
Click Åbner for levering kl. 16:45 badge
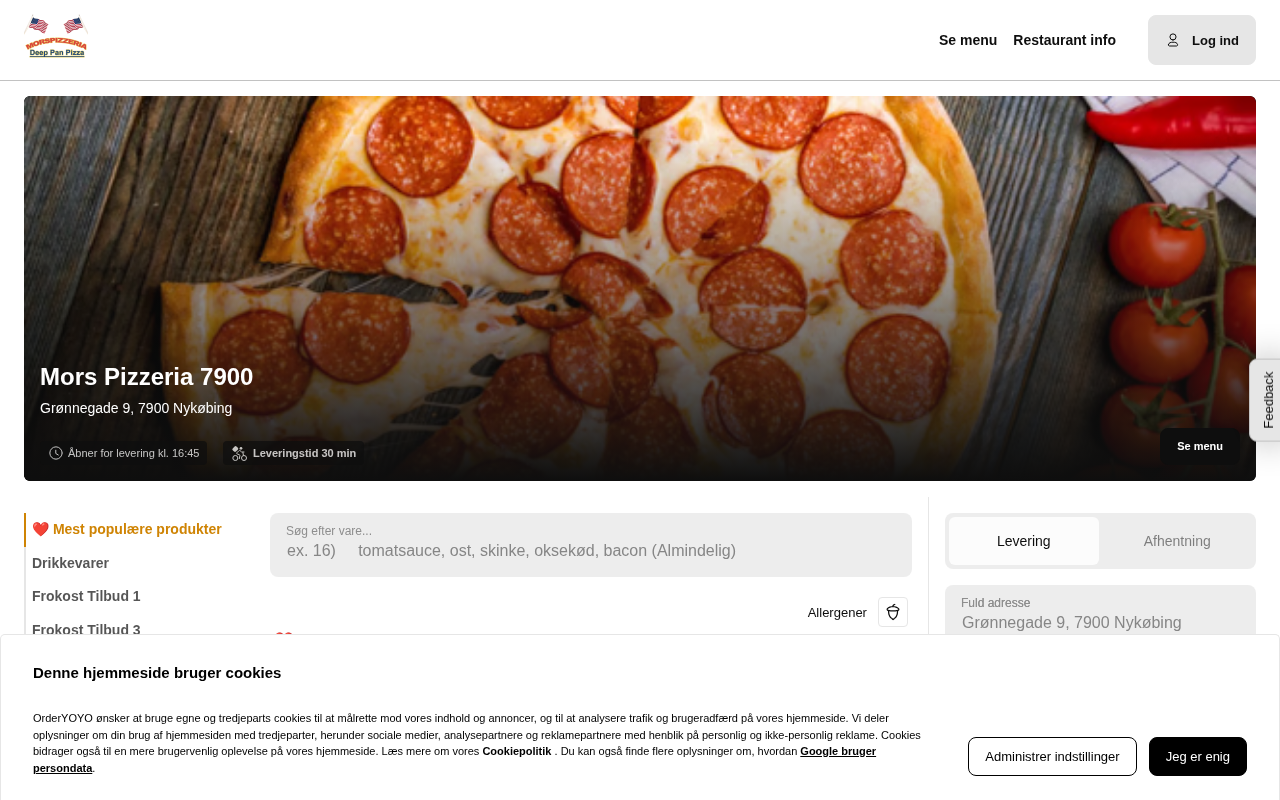click(125, 453)
